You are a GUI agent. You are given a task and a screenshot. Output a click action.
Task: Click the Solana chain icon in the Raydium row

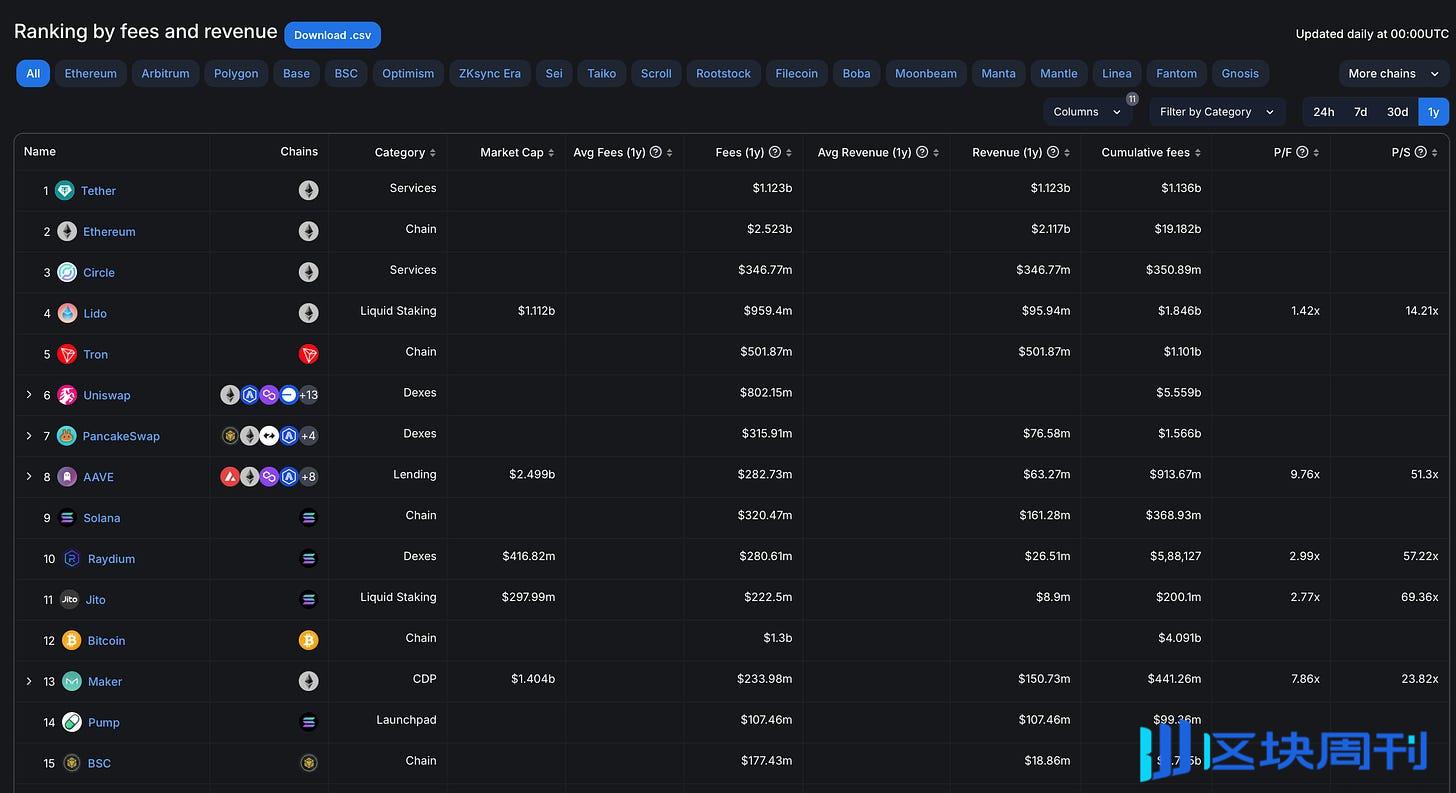point(308,559)
